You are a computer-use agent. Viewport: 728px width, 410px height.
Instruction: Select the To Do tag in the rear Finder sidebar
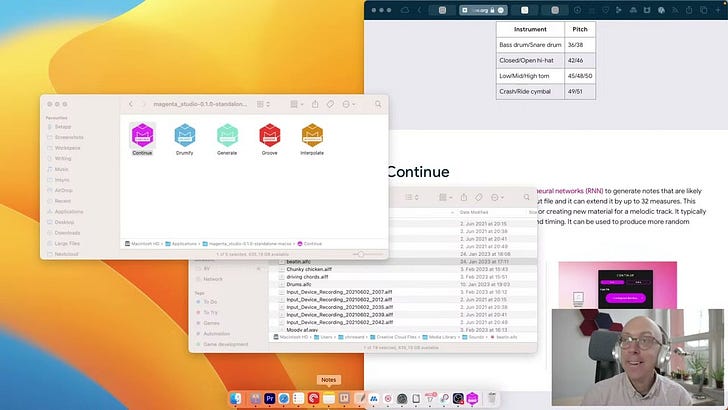coord(207,302)
